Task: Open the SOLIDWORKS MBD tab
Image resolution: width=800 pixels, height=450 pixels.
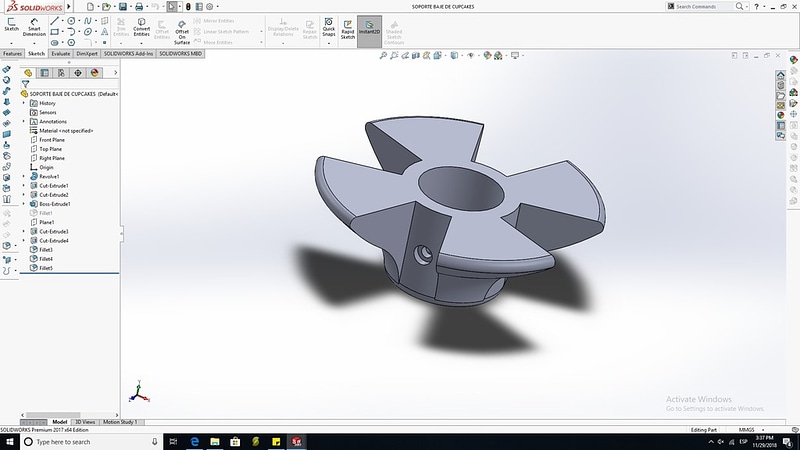Action: coord(181,54)
